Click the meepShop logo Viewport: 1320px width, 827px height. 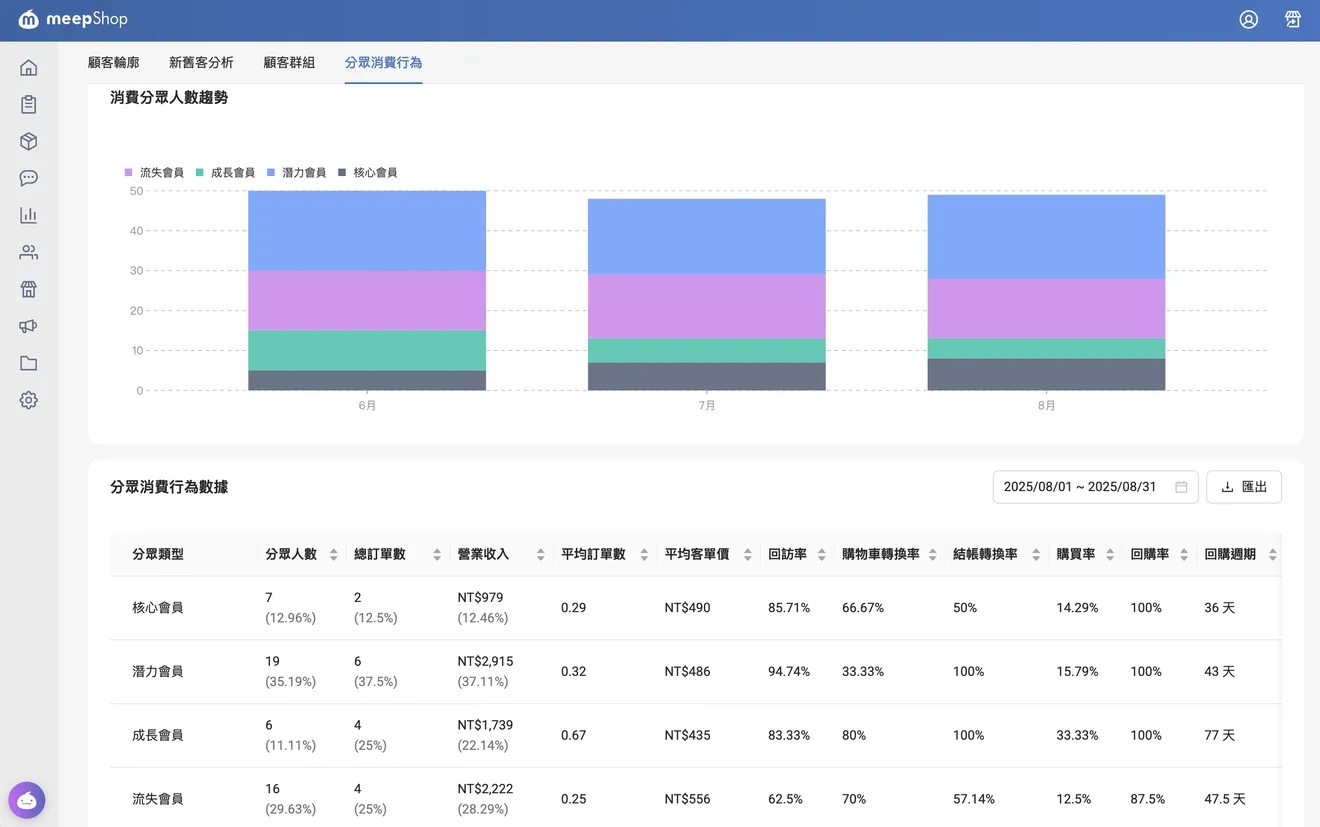click(73, 19)
